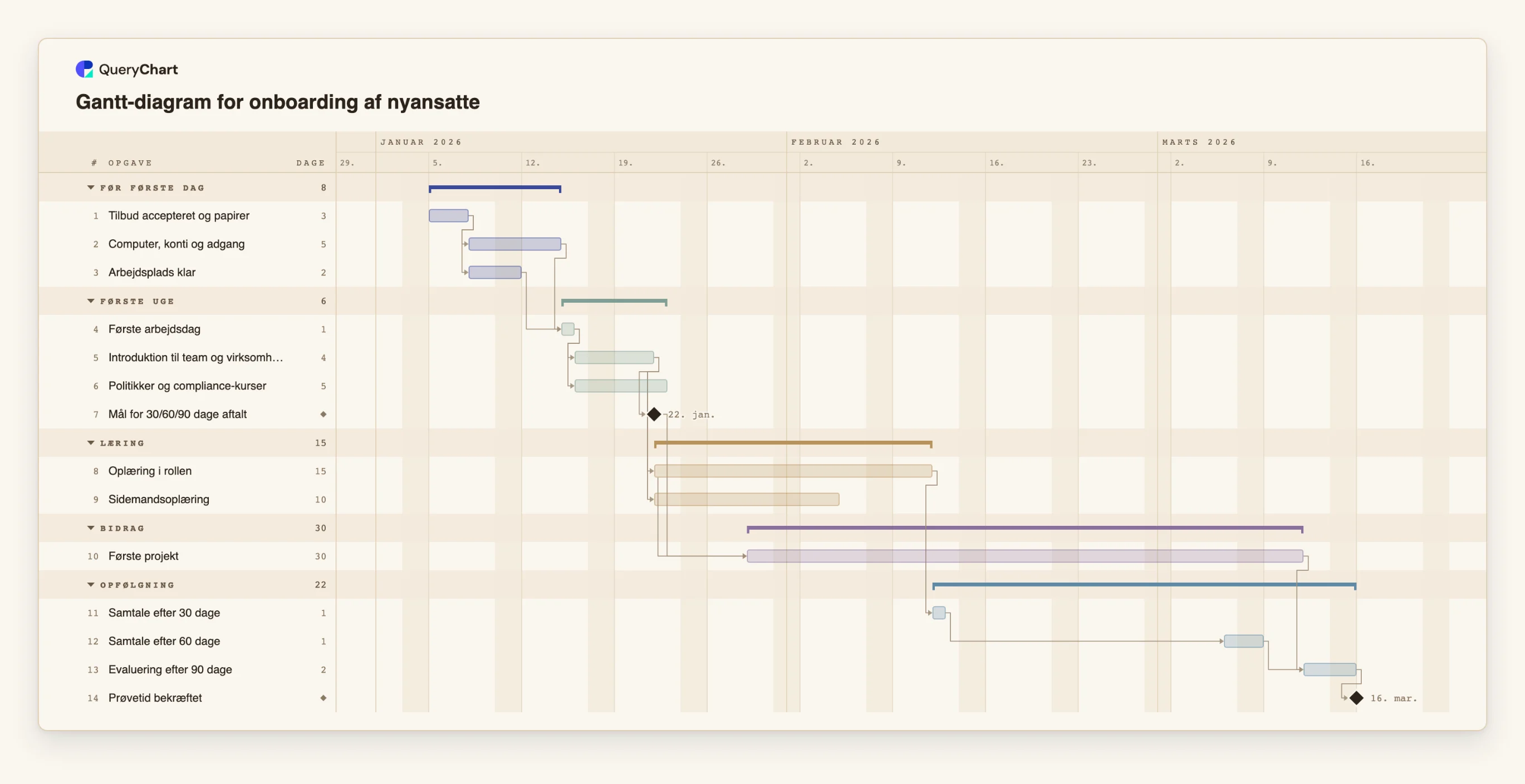Collapse the OPFØLGNING group triangle
The width and height of the screenshot is (1525, 784).
(x=91, y=585)
